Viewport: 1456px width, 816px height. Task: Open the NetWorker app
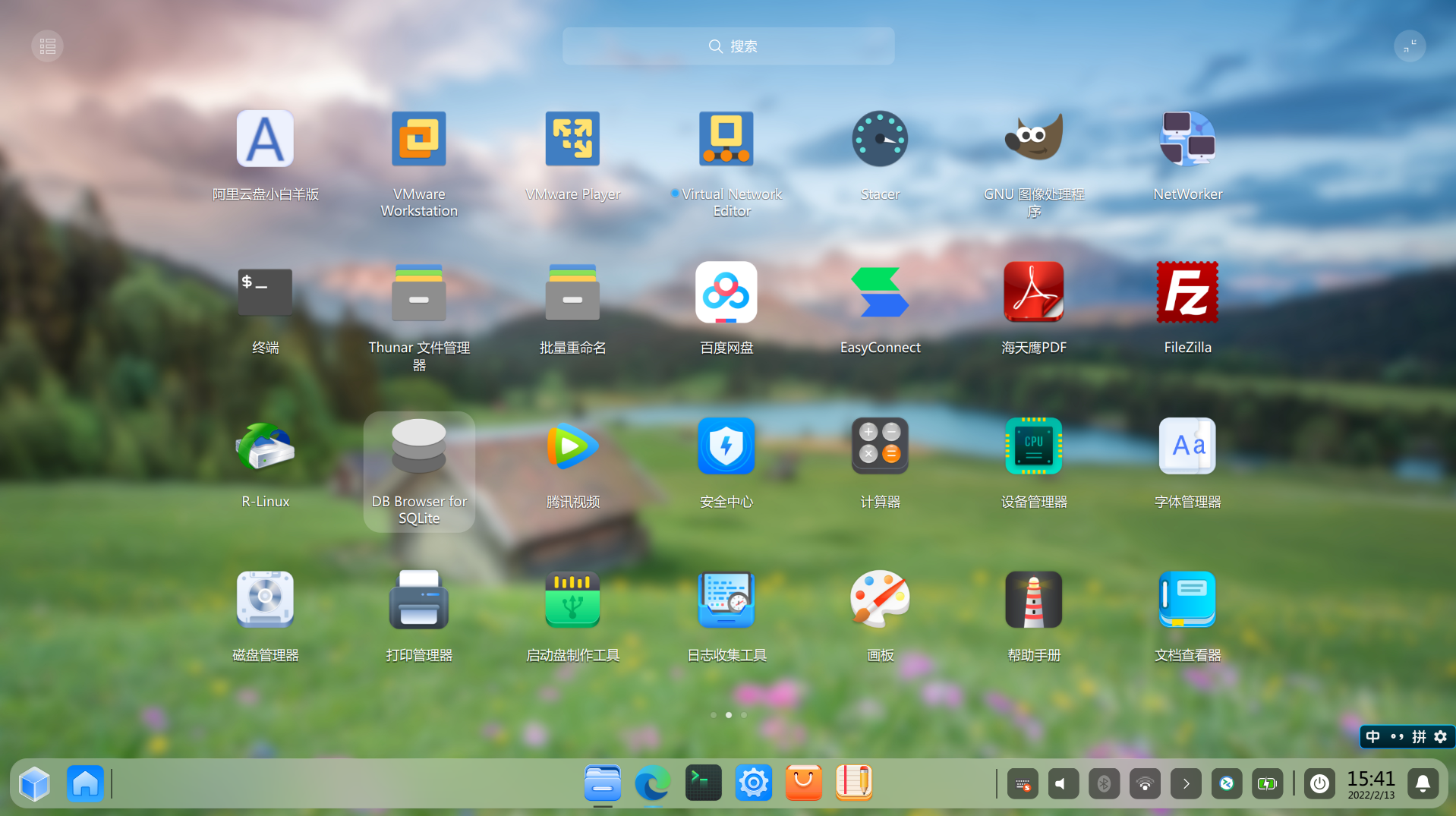coord(1187,139)
